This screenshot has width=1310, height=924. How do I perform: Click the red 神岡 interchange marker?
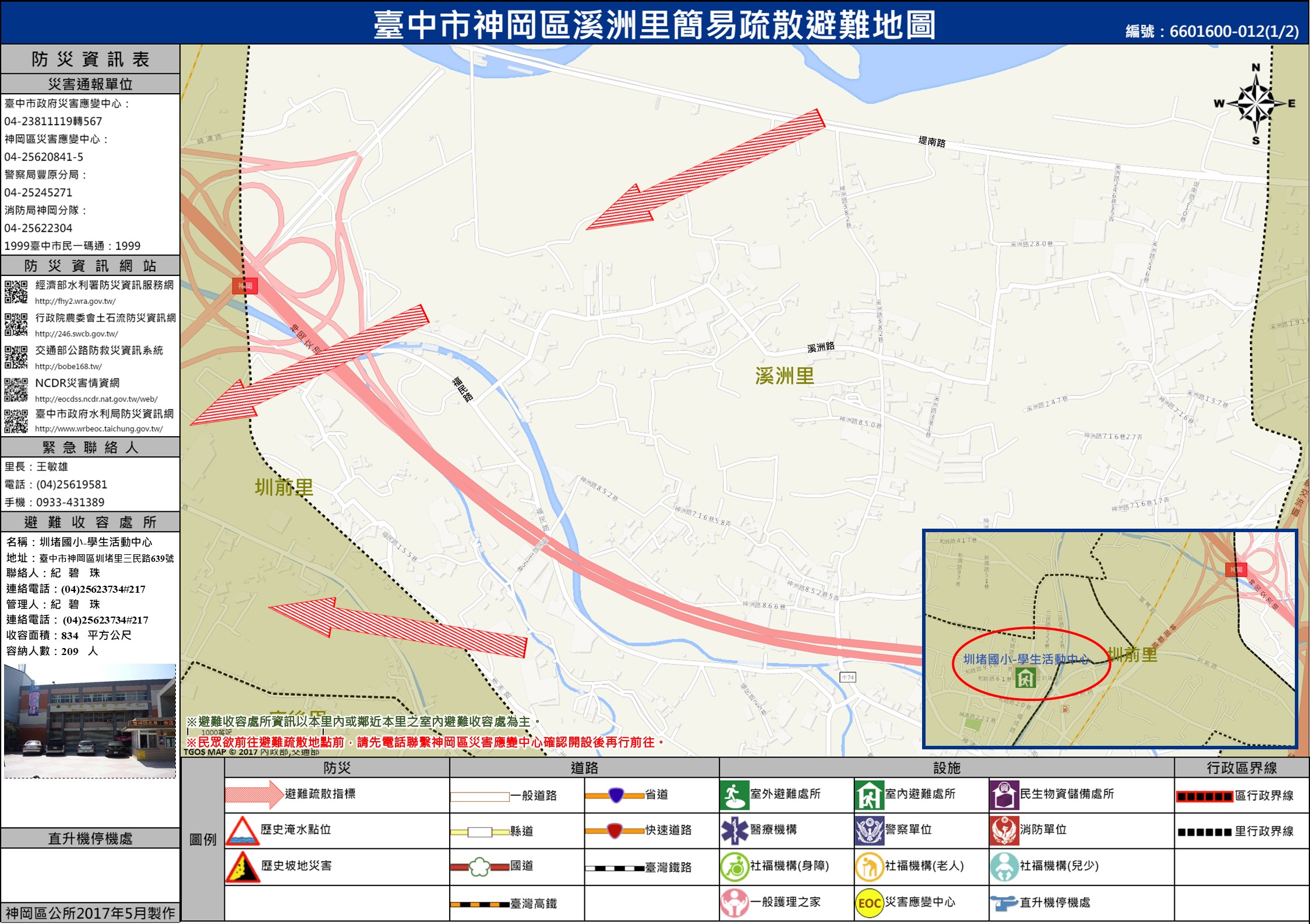pyautogui.click(x=245, y=286)
